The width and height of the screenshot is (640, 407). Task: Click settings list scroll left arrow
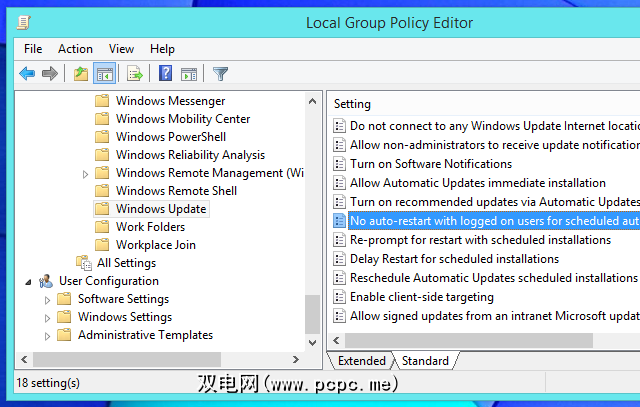(x=336, y=340)
